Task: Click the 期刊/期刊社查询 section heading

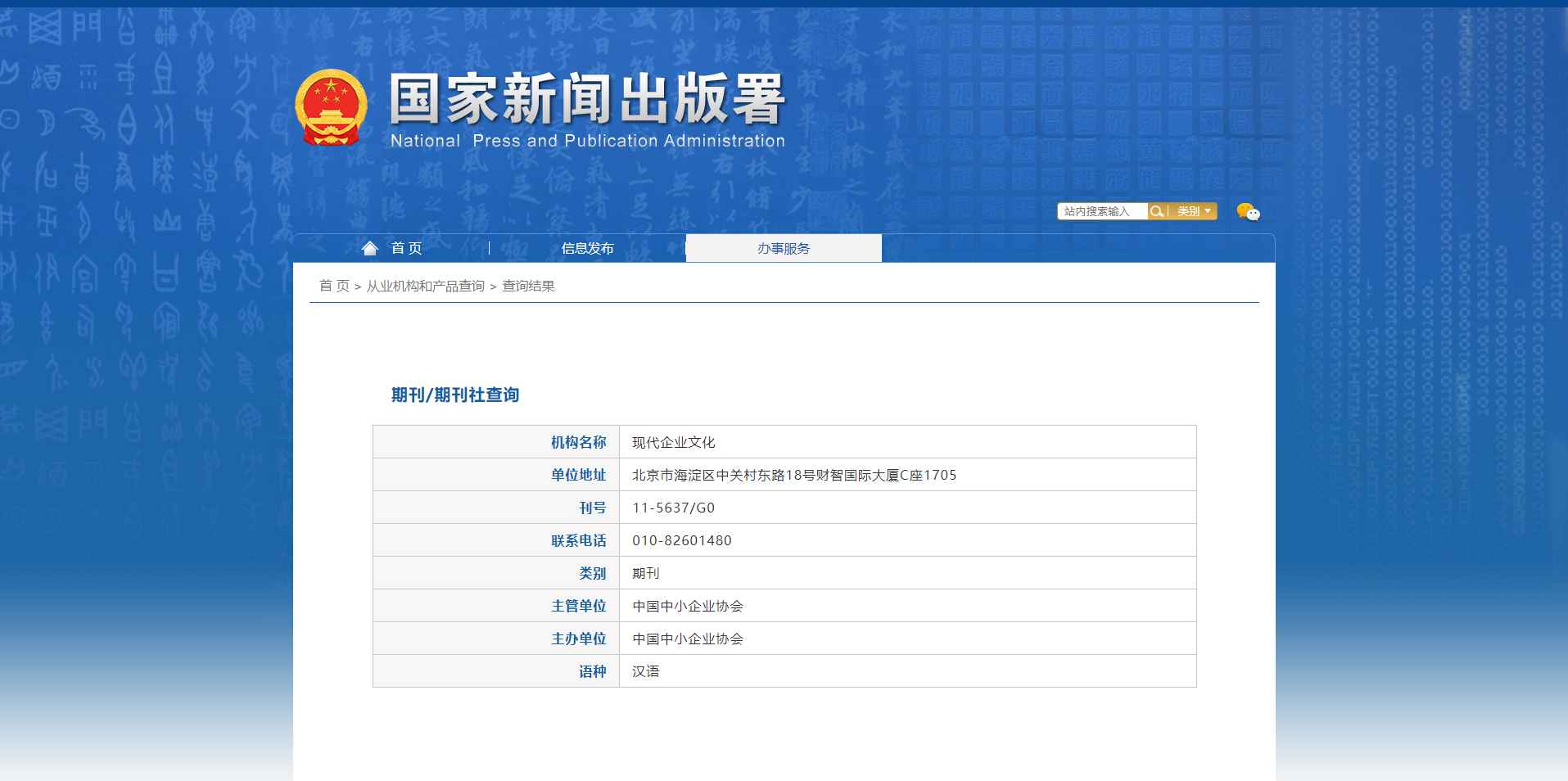Action: pos(455,395)
